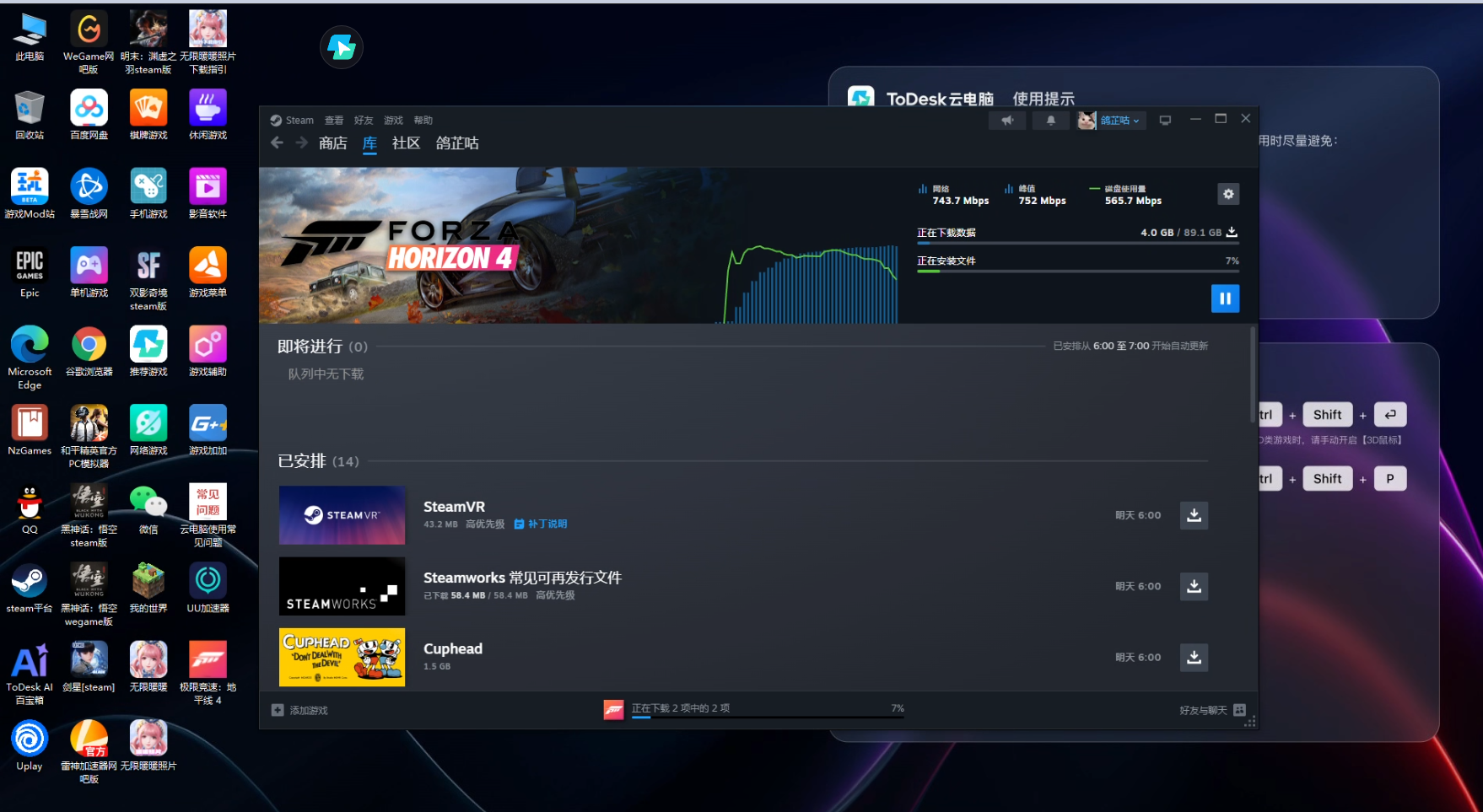Image resolution: width=1483 pixels, height=812 pixels.
Task: Select the 双影奇境steam版 desktop icon
Action: [148, 279]
